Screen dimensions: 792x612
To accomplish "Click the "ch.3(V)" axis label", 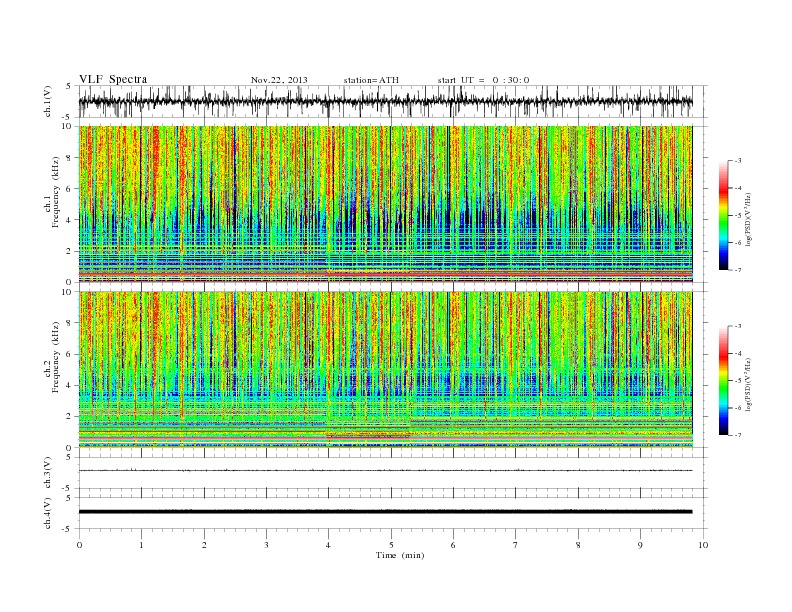I will point(48,473).
